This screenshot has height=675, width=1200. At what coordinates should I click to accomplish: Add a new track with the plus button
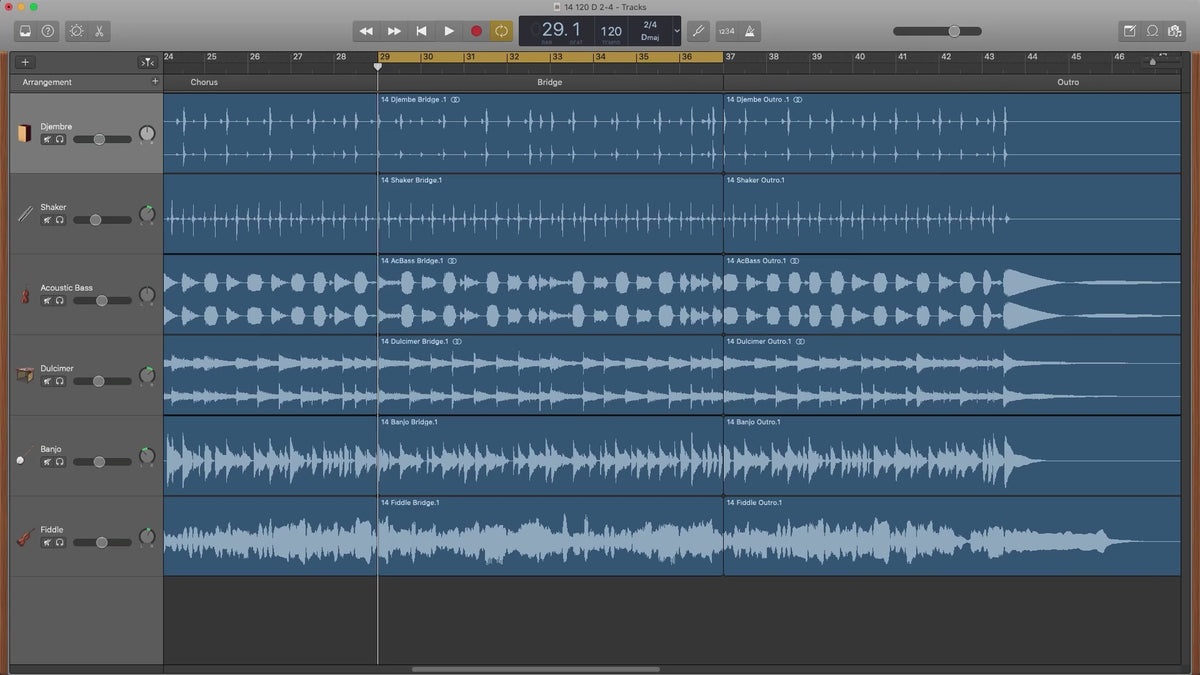point(25,62)
